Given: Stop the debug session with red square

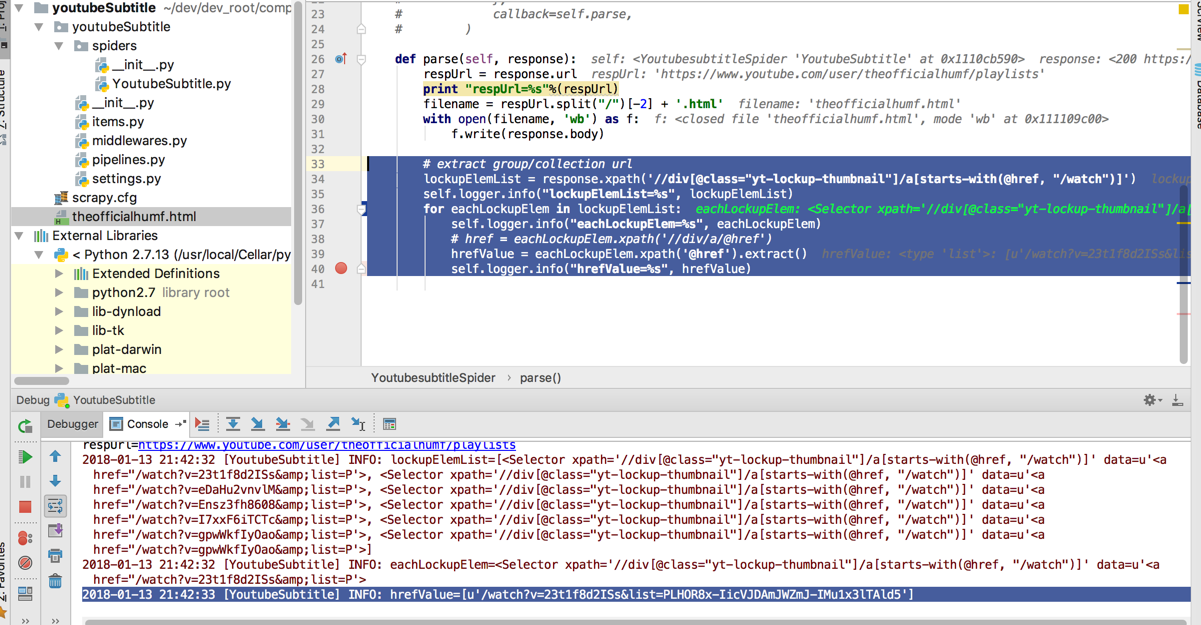Looking at the screenshot, I should (25, 506).
